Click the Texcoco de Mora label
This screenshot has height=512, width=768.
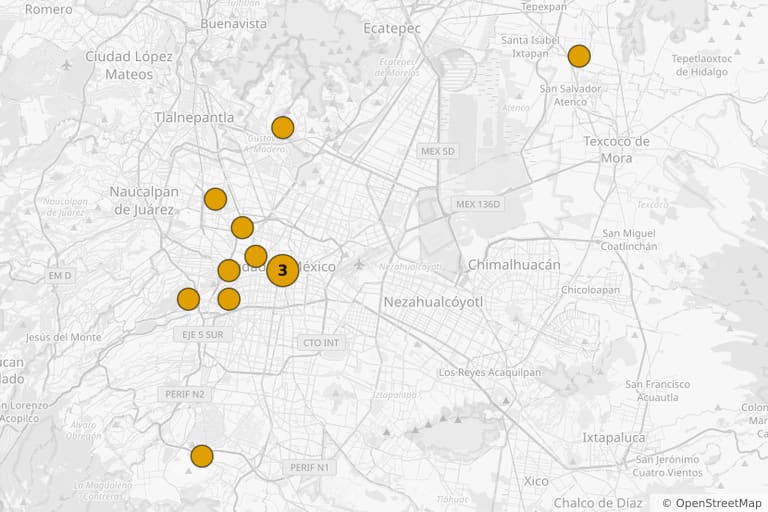[616, 149]
